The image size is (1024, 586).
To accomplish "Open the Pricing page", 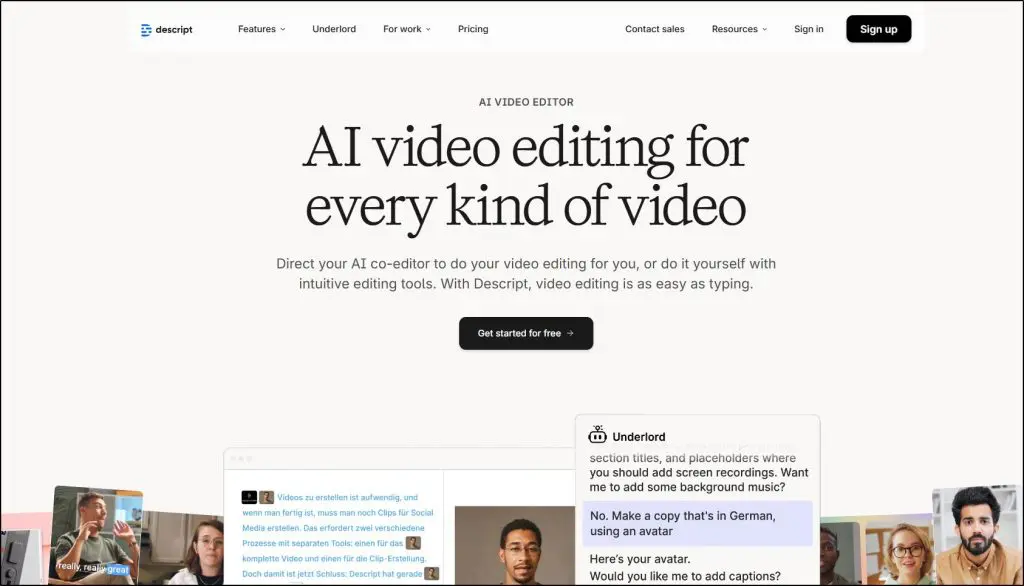I will 473,29.
